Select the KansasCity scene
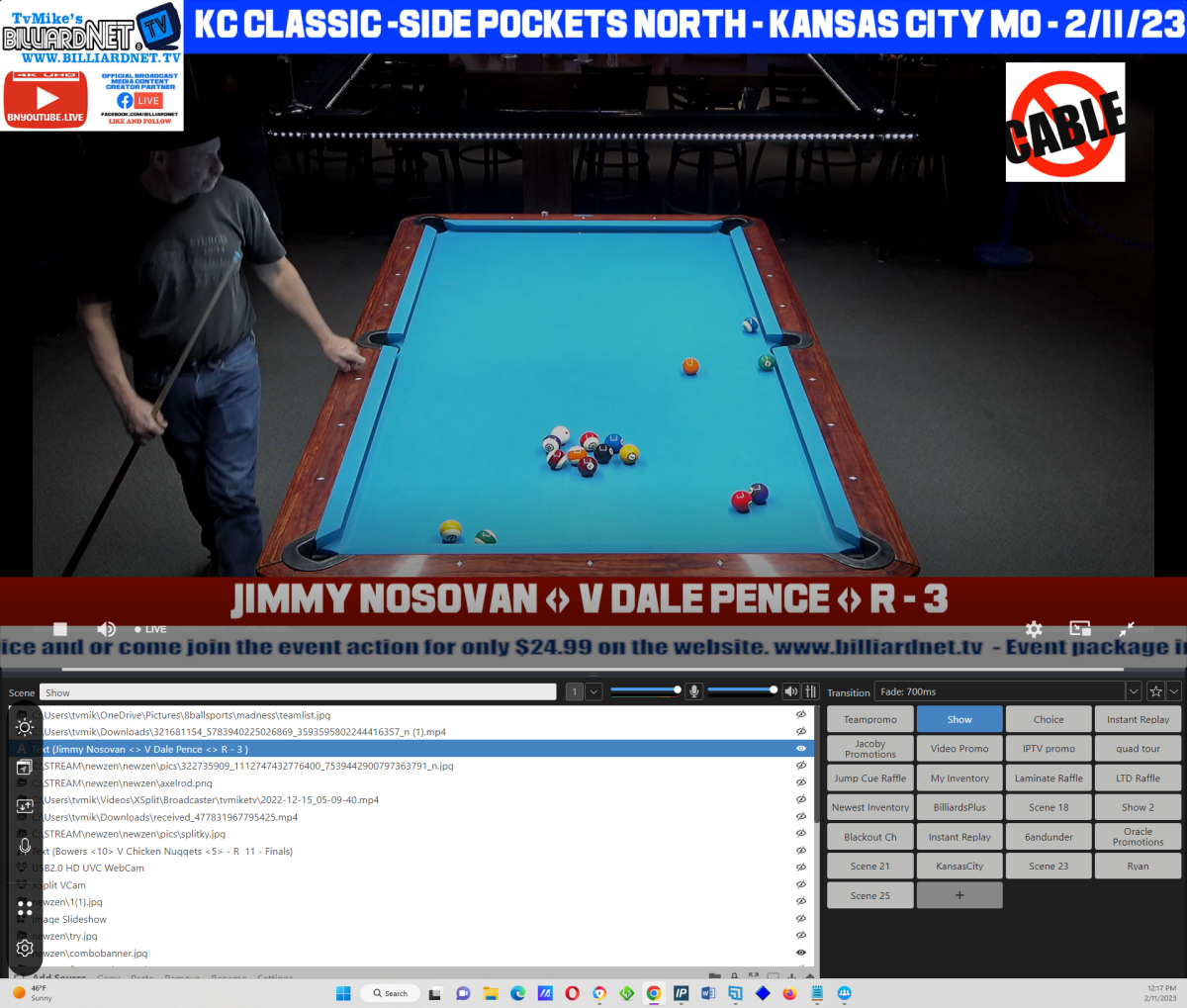The width and height of the screenshot is (1187, 1008). pos(959,866)
